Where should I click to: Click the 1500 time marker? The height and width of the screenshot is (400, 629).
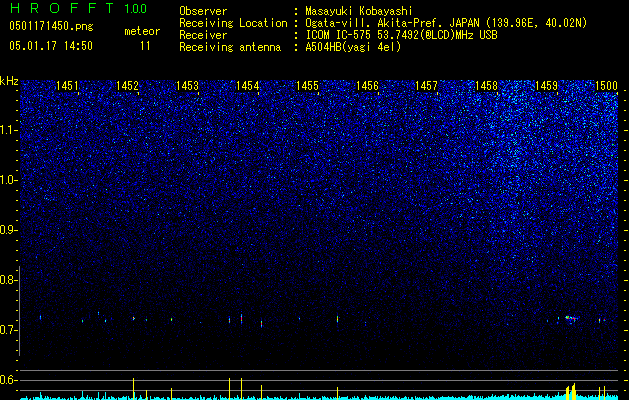[606, 85]
